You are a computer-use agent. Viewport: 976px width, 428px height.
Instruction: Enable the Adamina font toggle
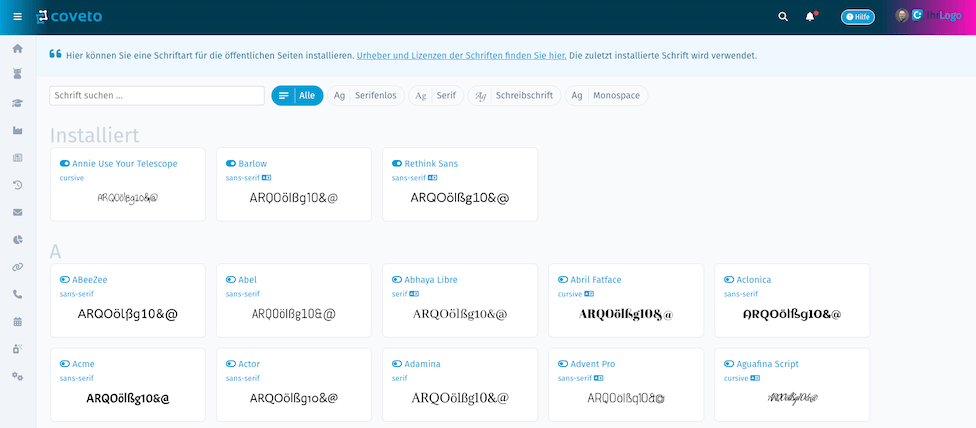tap(397, 364)
